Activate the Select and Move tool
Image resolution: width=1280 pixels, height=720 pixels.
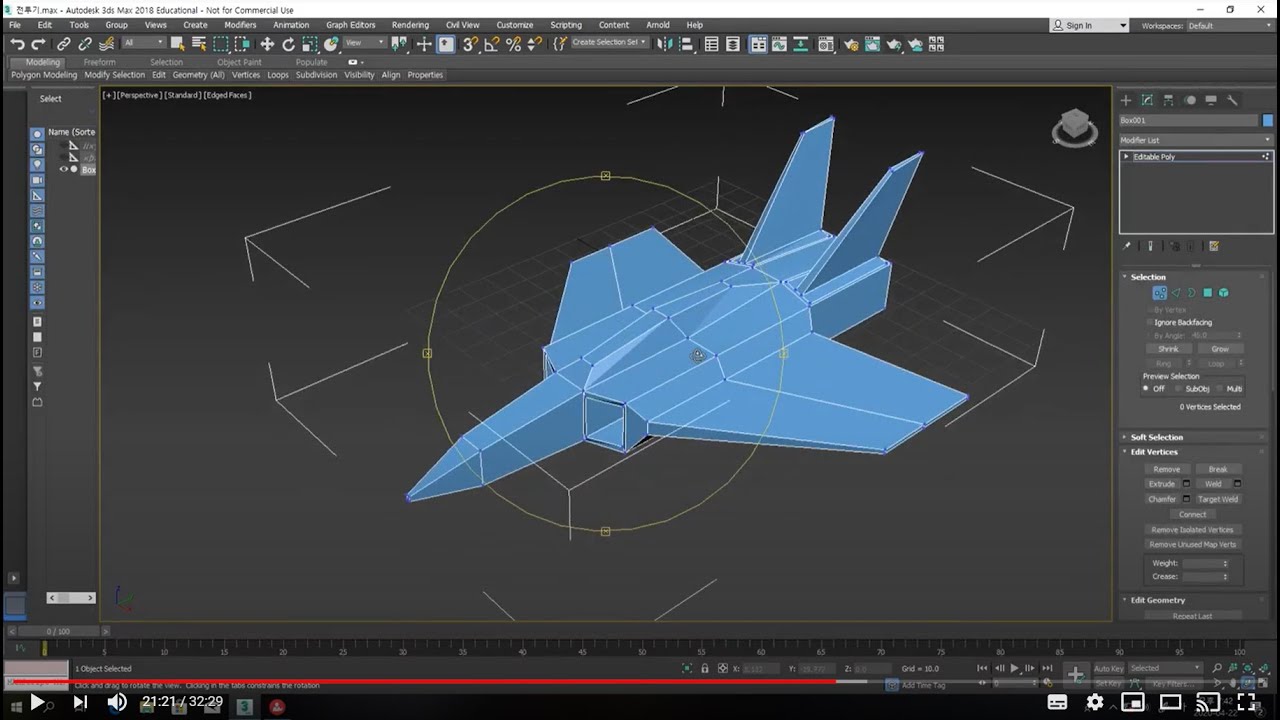click(267, 44)
